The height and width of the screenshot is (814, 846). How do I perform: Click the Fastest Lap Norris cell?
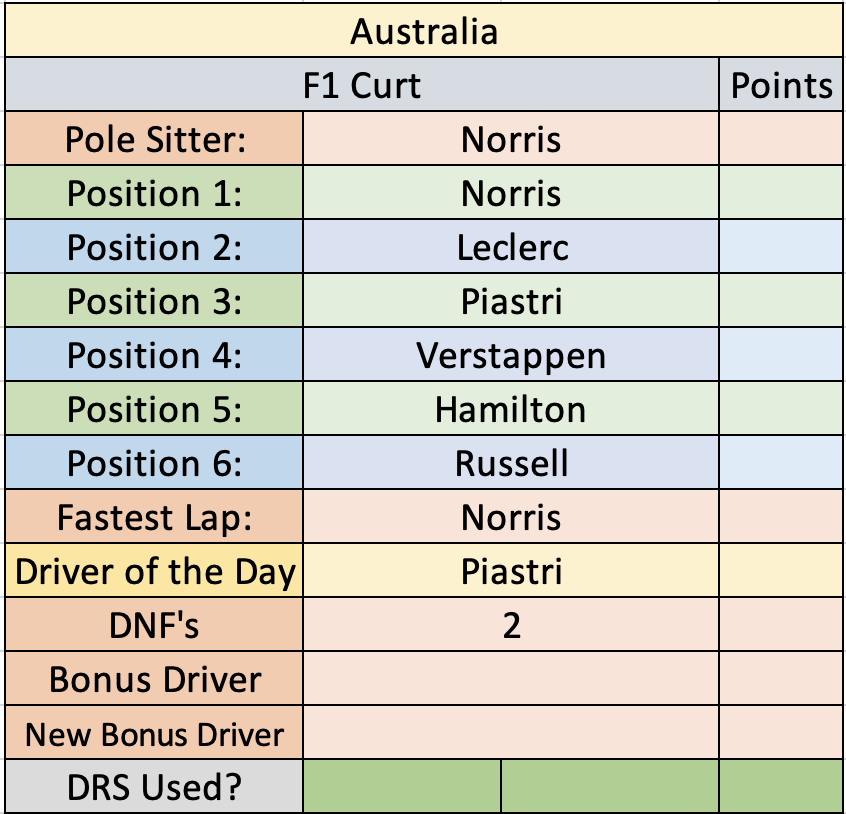tap(511, 516)
